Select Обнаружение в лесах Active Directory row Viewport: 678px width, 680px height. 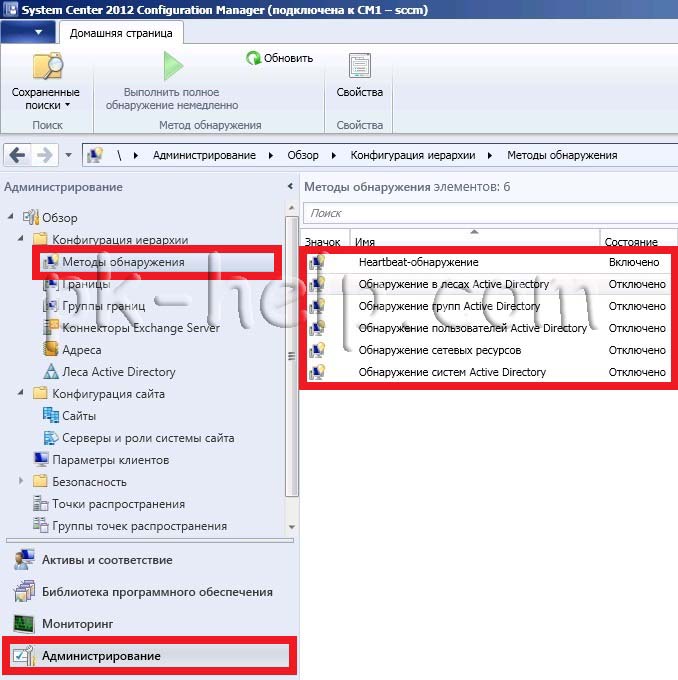point(489,284)
